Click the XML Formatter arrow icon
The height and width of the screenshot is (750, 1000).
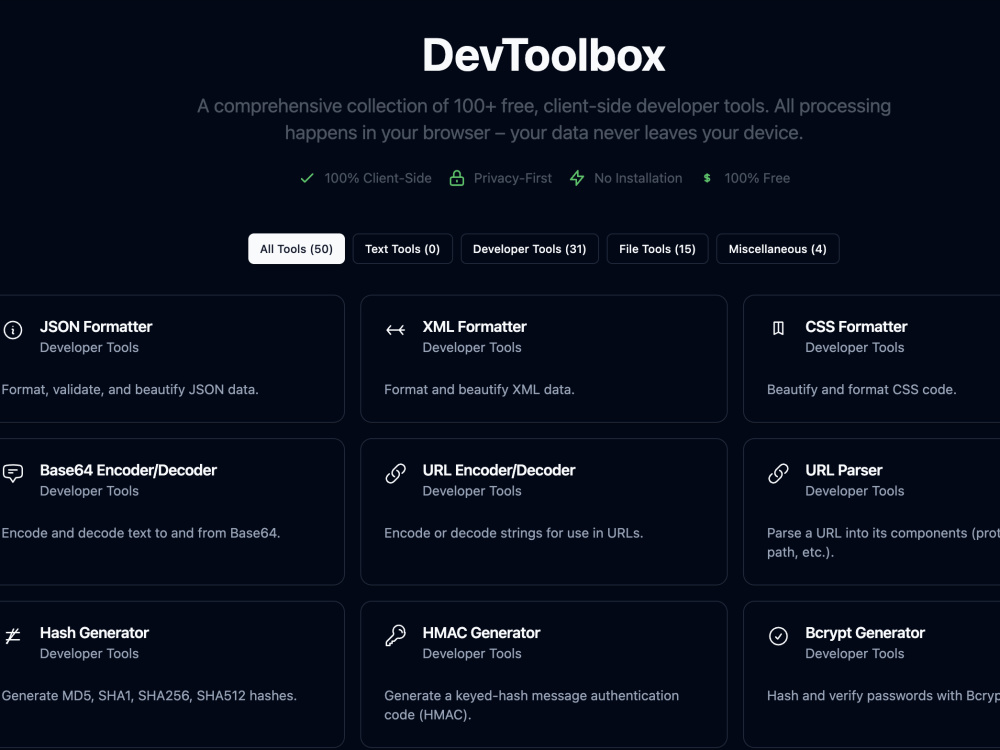395,330
